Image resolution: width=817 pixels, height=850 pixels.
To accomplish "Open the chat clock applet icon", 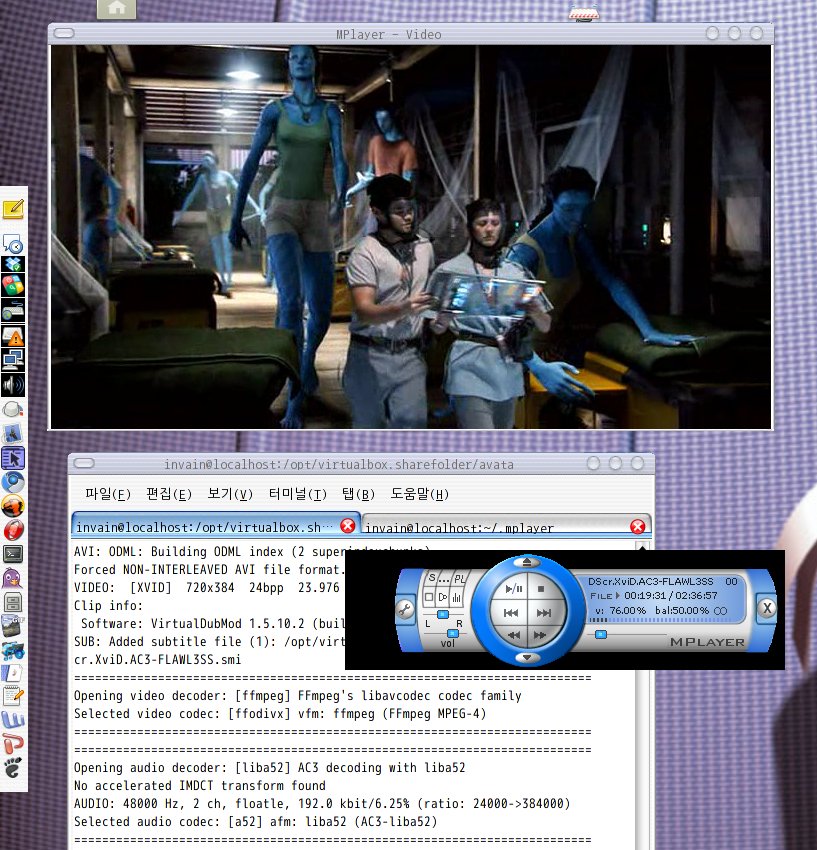I will [x=13, y=244].
